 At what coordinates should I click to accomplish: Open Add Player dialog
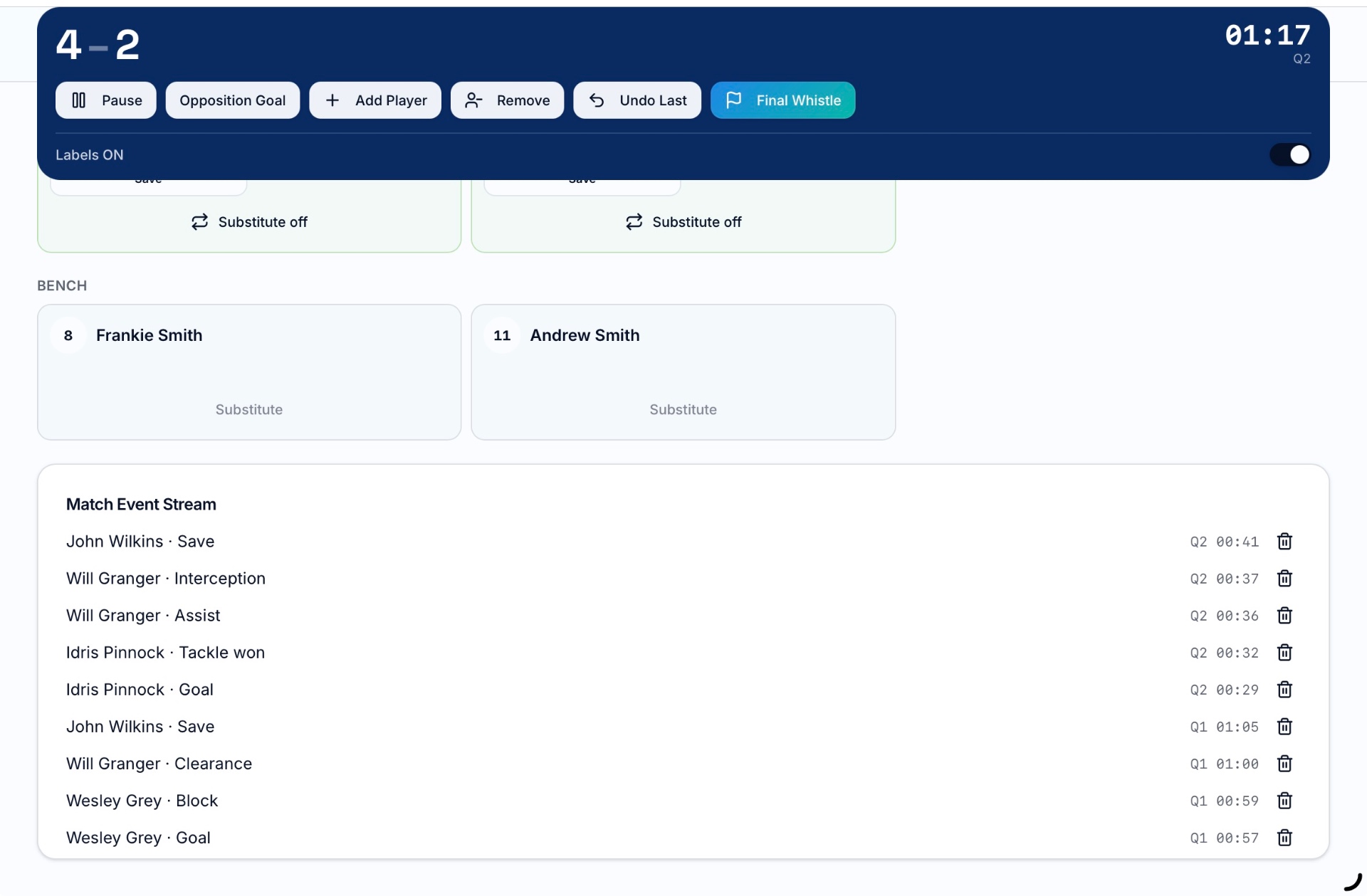pyautogui.click(x=375, y=100)
